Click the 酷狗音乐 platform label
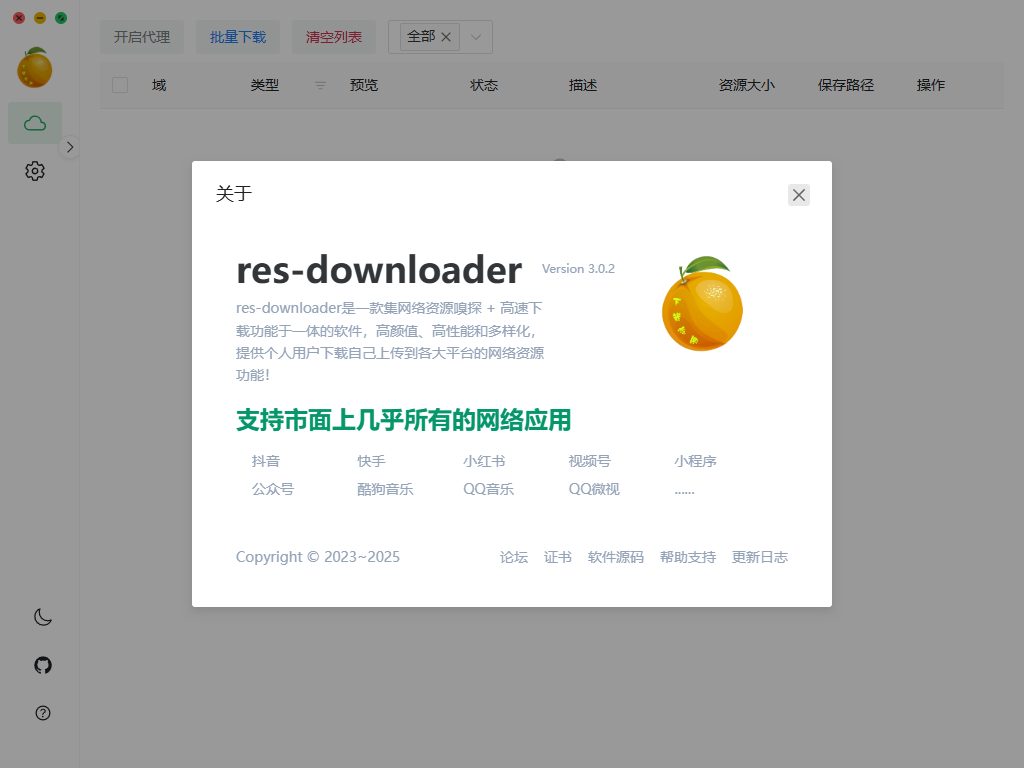1024x768 pixels. point(385,489)
